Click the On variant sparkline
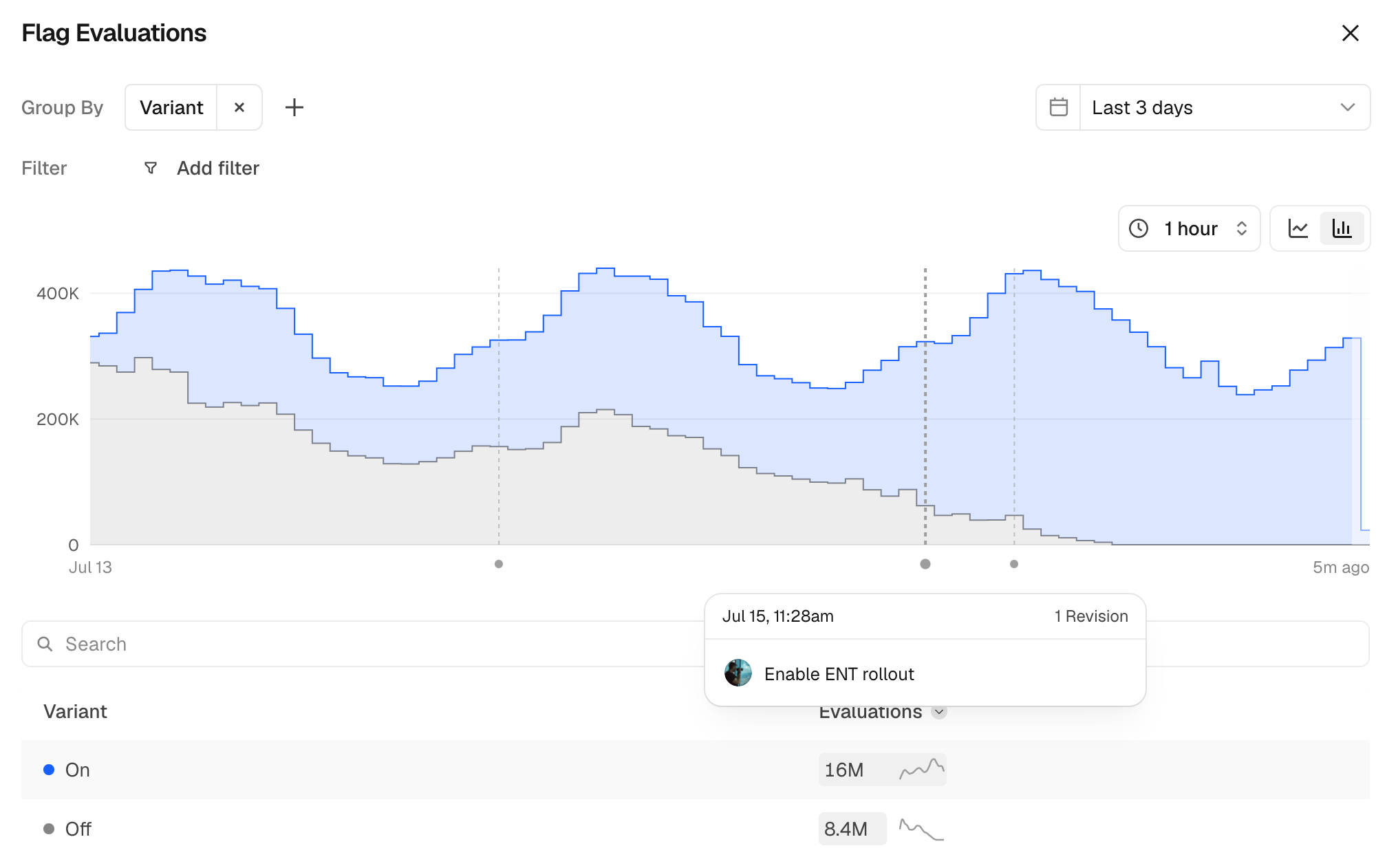The image size is (1387, 868). coord(922,769)
